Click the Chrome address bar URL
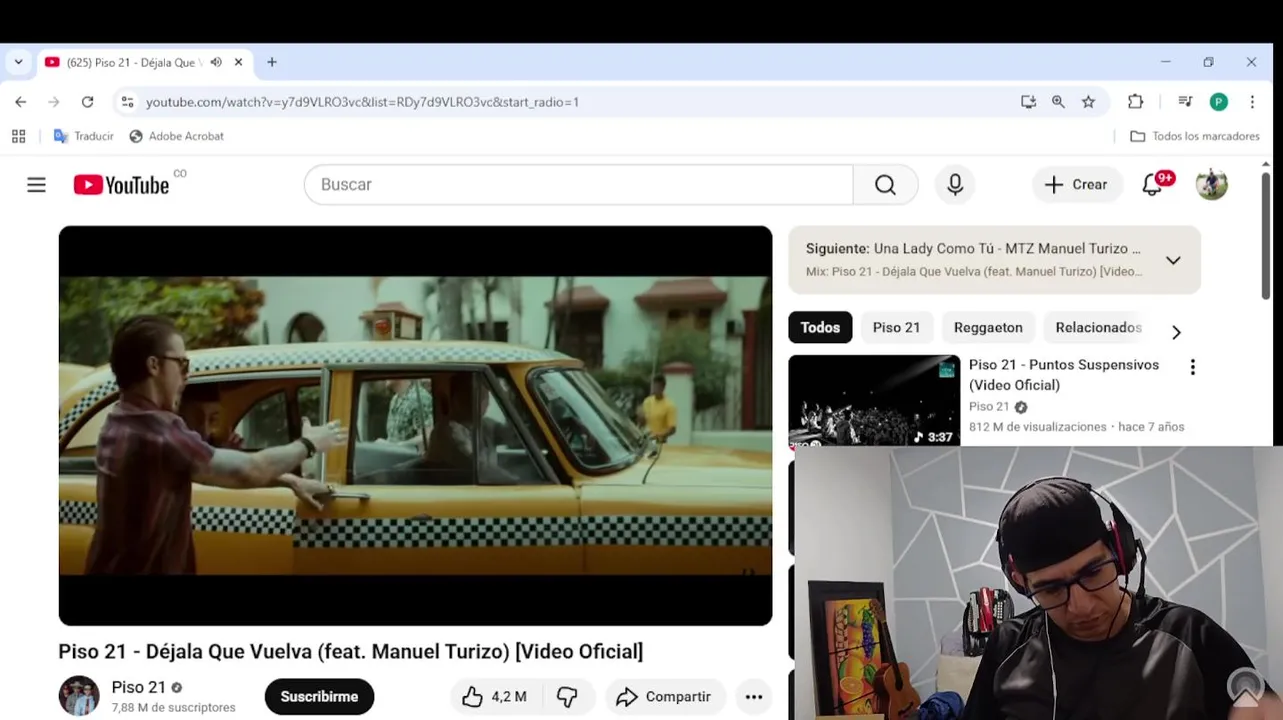 point(362,102)
